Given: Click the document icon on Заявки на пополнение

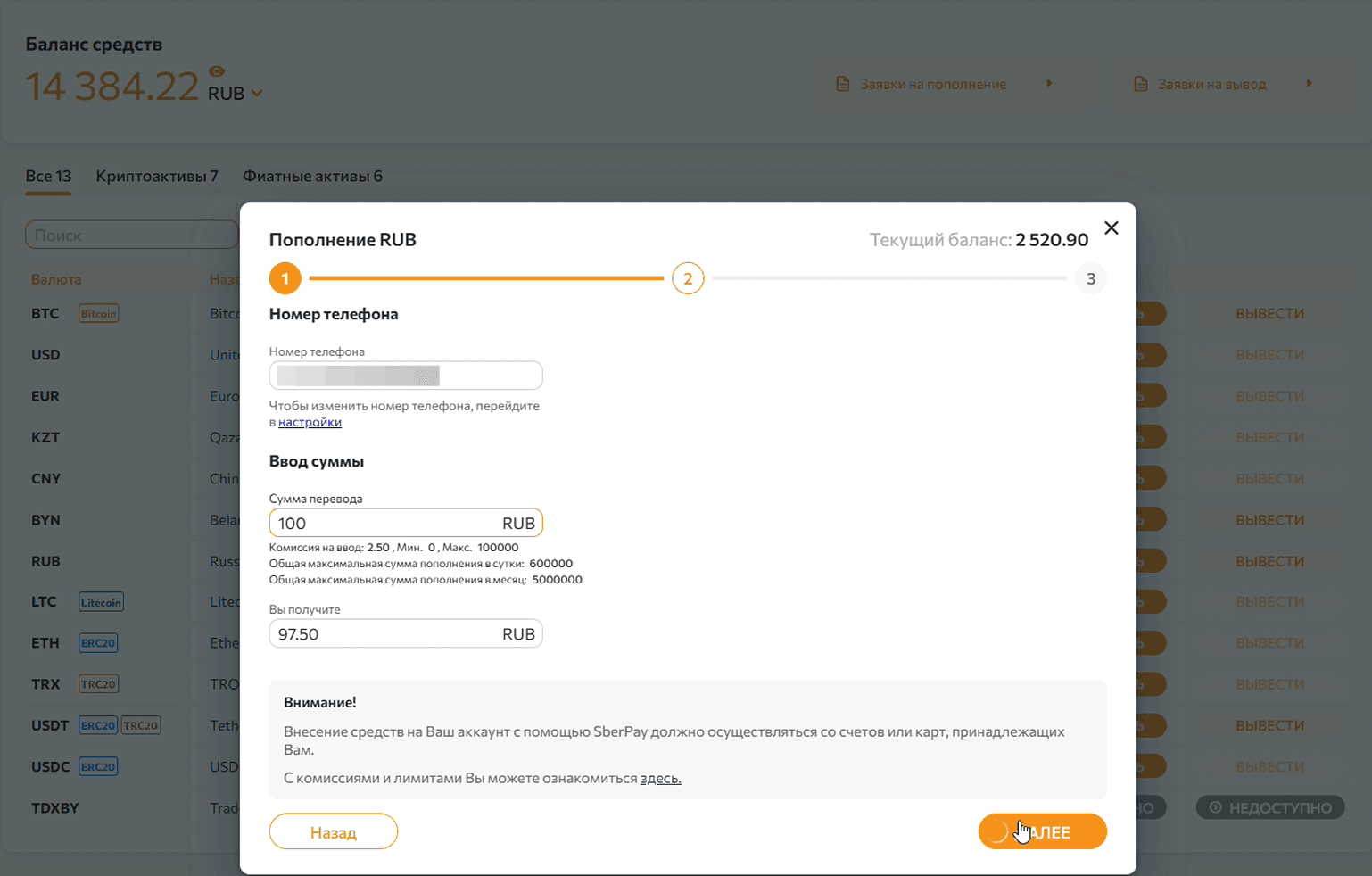Looking at the screenshot, I should click(842, 84).
